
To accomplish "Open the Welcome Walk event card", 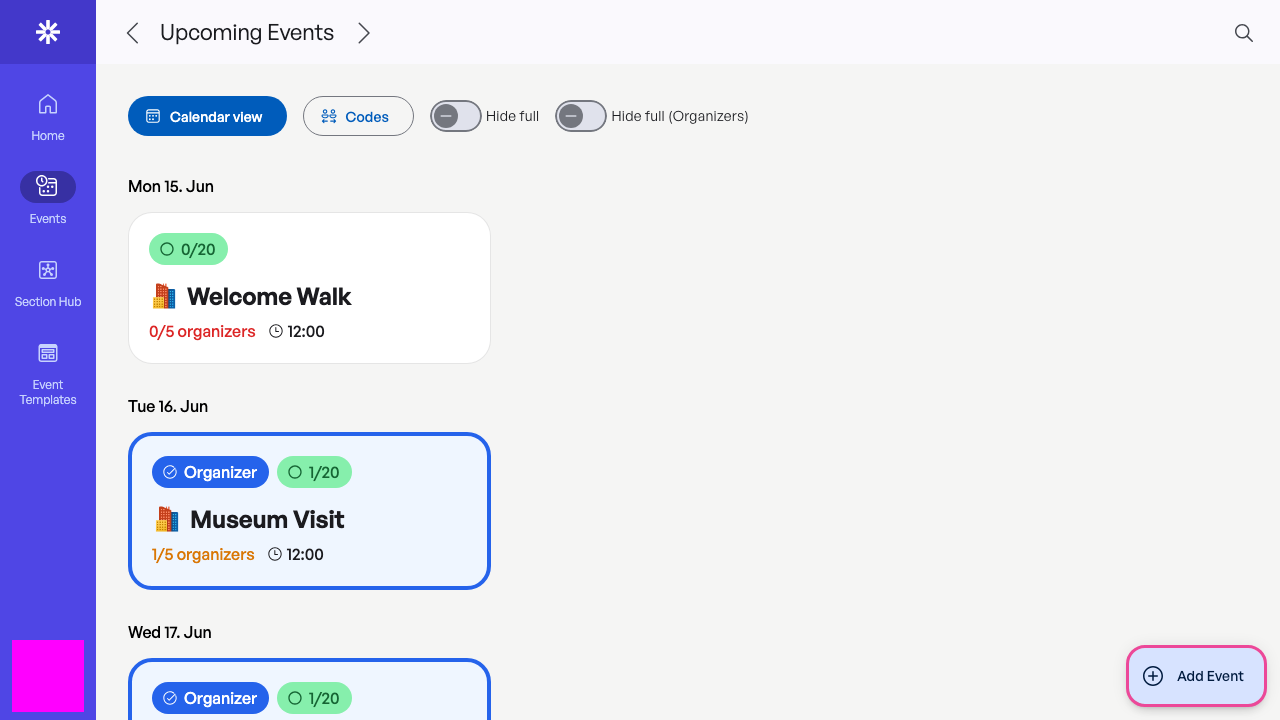I will coord(309,288).
